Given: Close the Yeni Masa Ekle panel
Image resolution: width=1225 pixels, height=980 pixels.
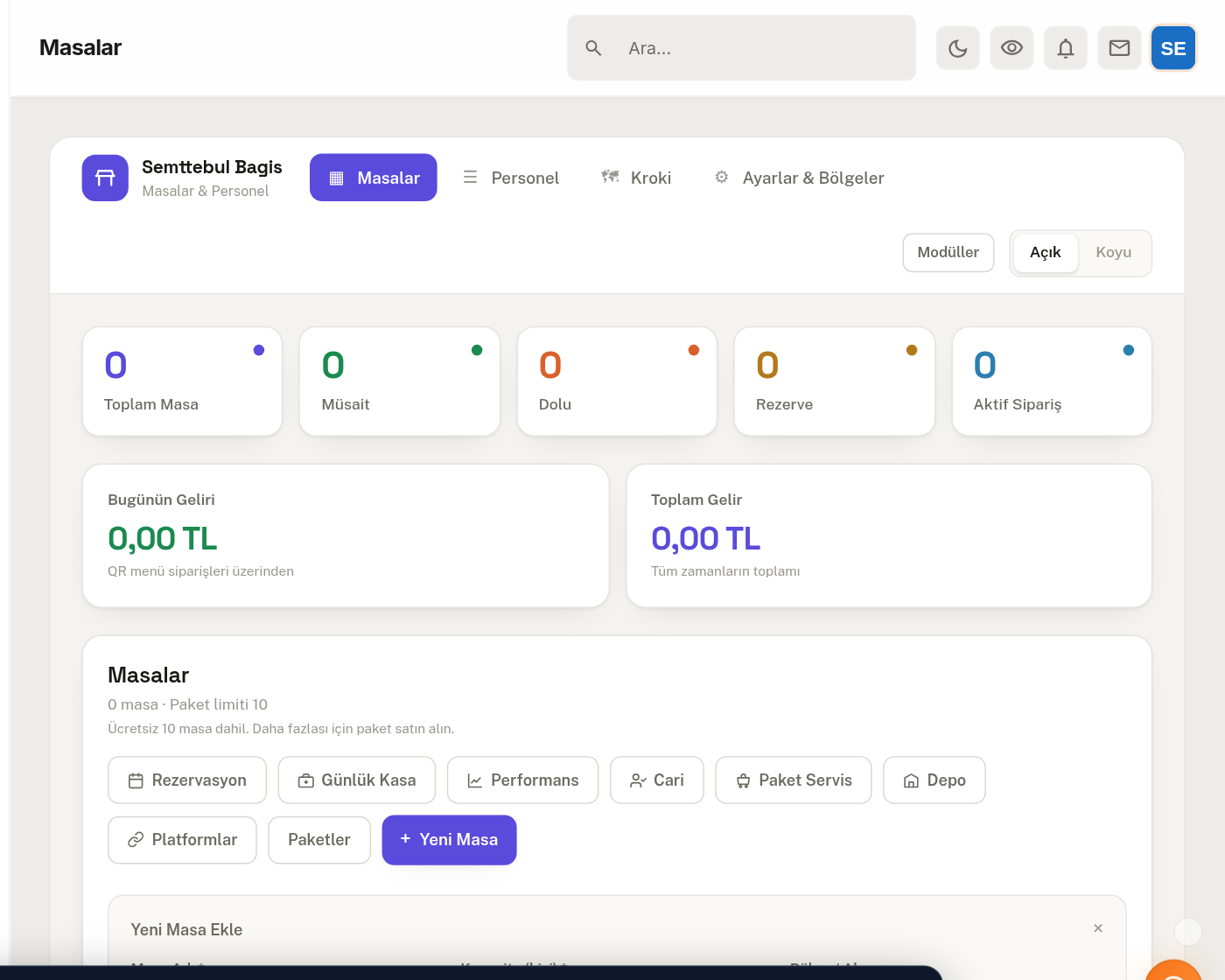Looking at the screenshot, I should pos(1098,928).
